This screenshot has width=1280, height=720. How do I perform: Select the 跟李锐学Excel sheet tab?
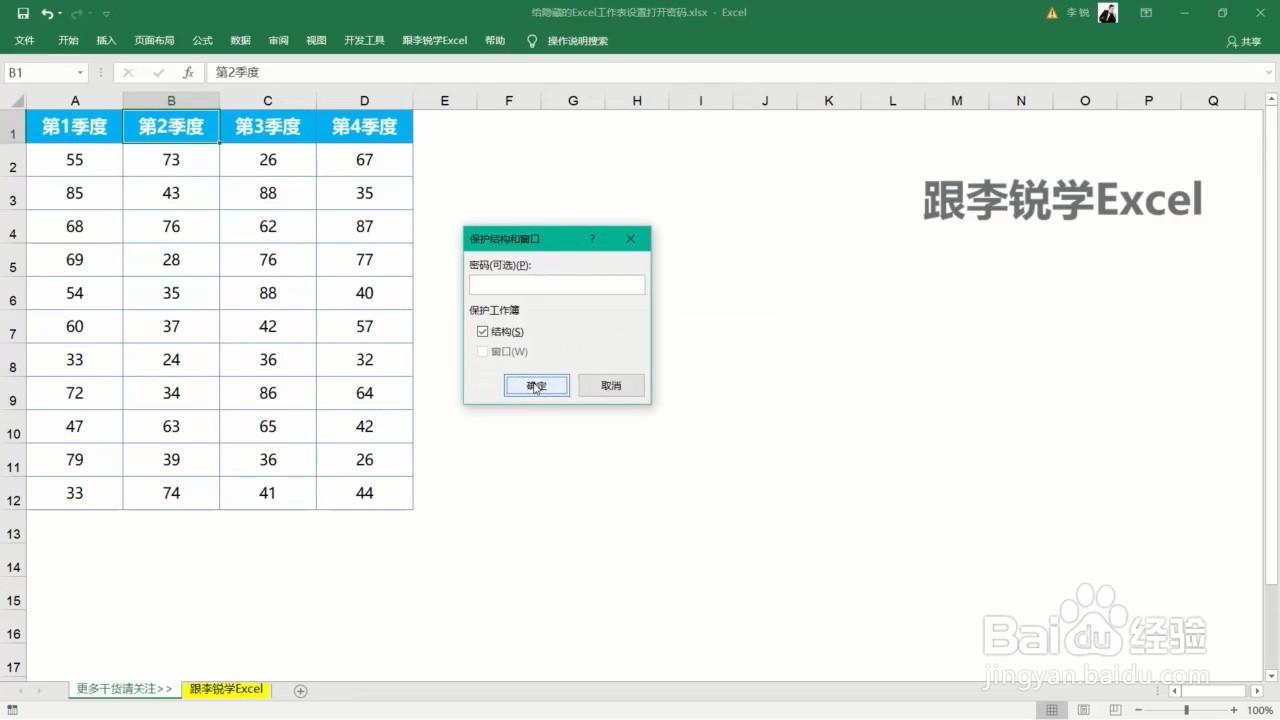227,689
